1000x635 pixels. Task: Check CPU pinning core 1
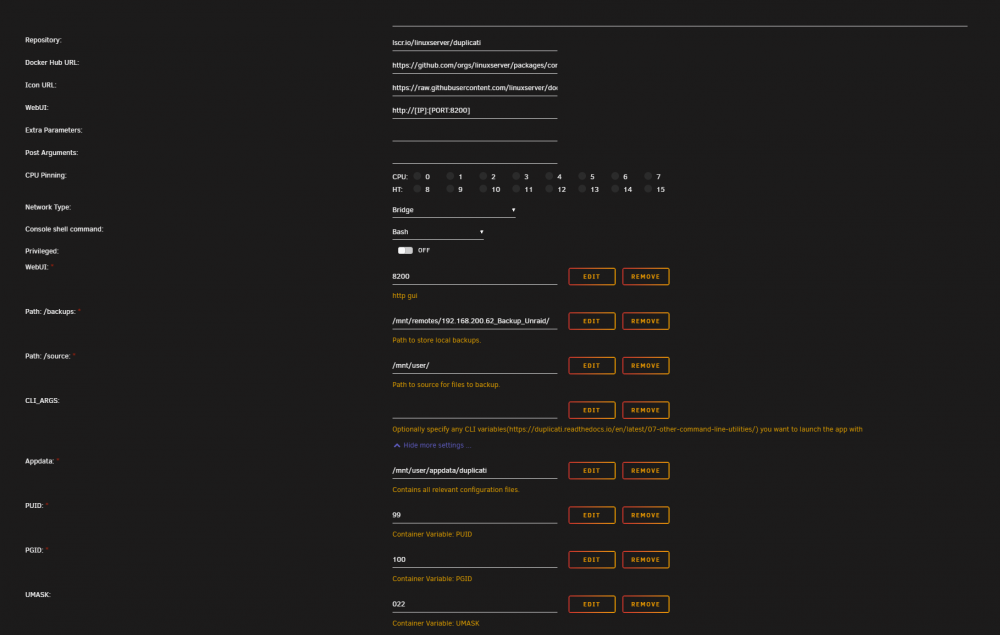450,177
